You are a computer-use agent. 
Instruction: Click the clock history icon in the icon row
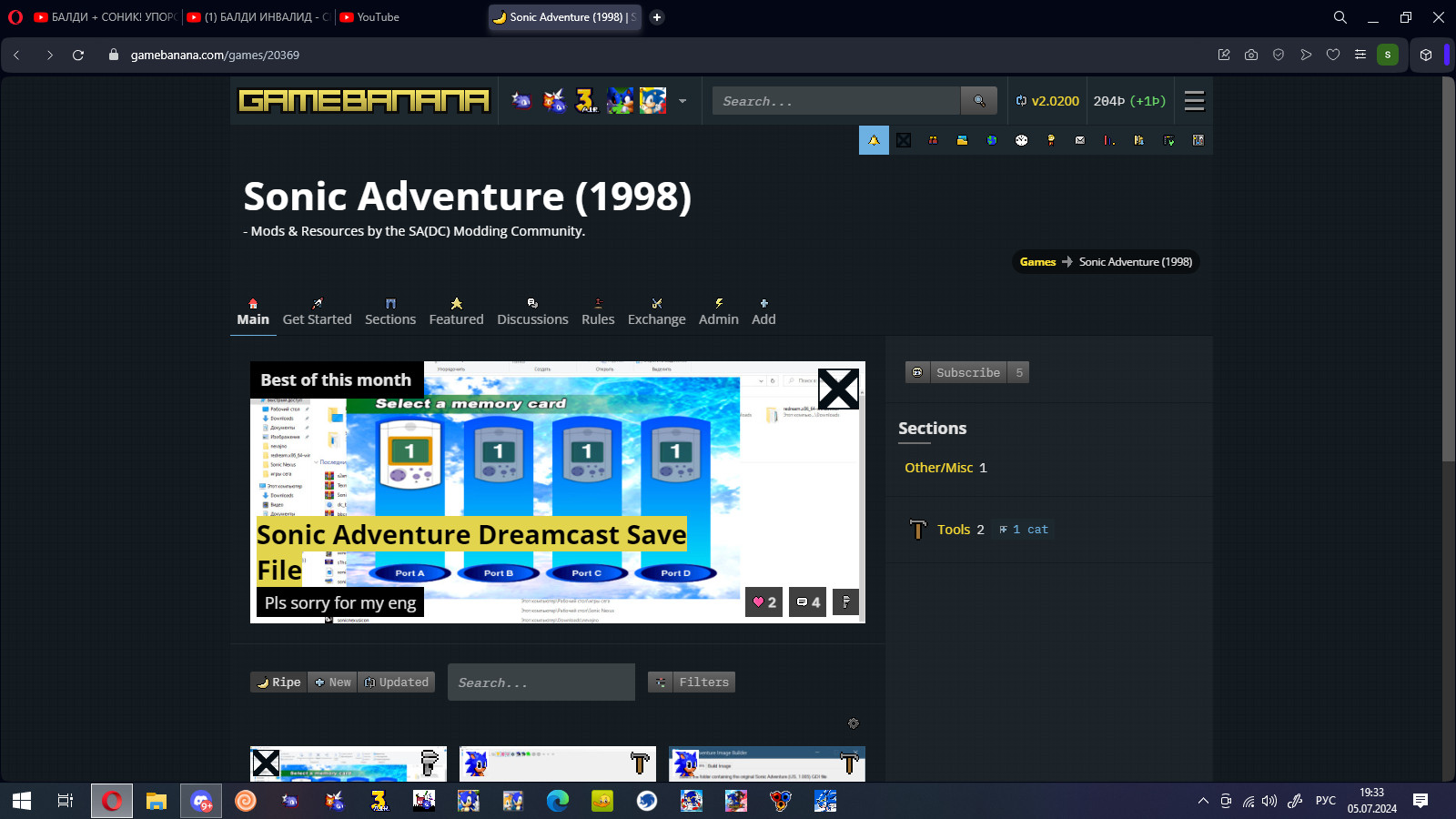[1021, 140]
